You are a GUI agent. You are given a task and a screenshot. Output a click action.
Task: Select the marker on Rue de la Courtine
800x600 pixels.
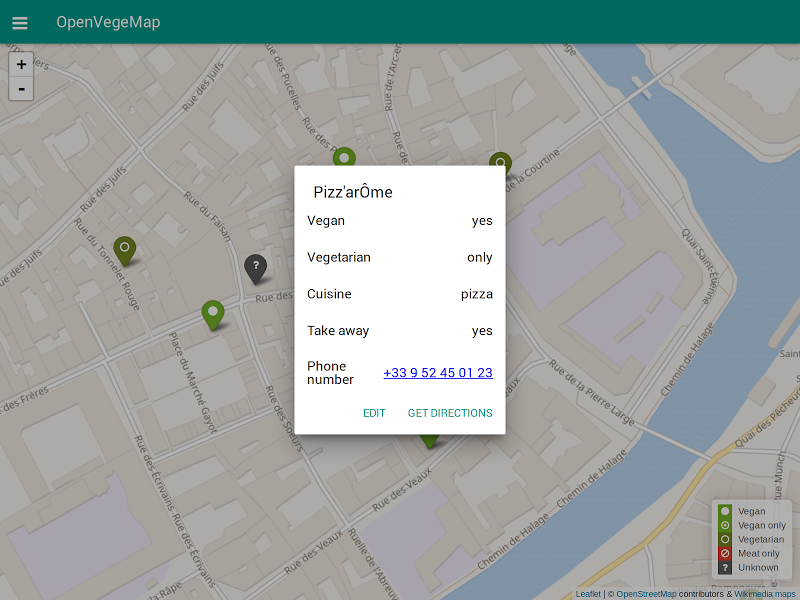tap(500, 162)
